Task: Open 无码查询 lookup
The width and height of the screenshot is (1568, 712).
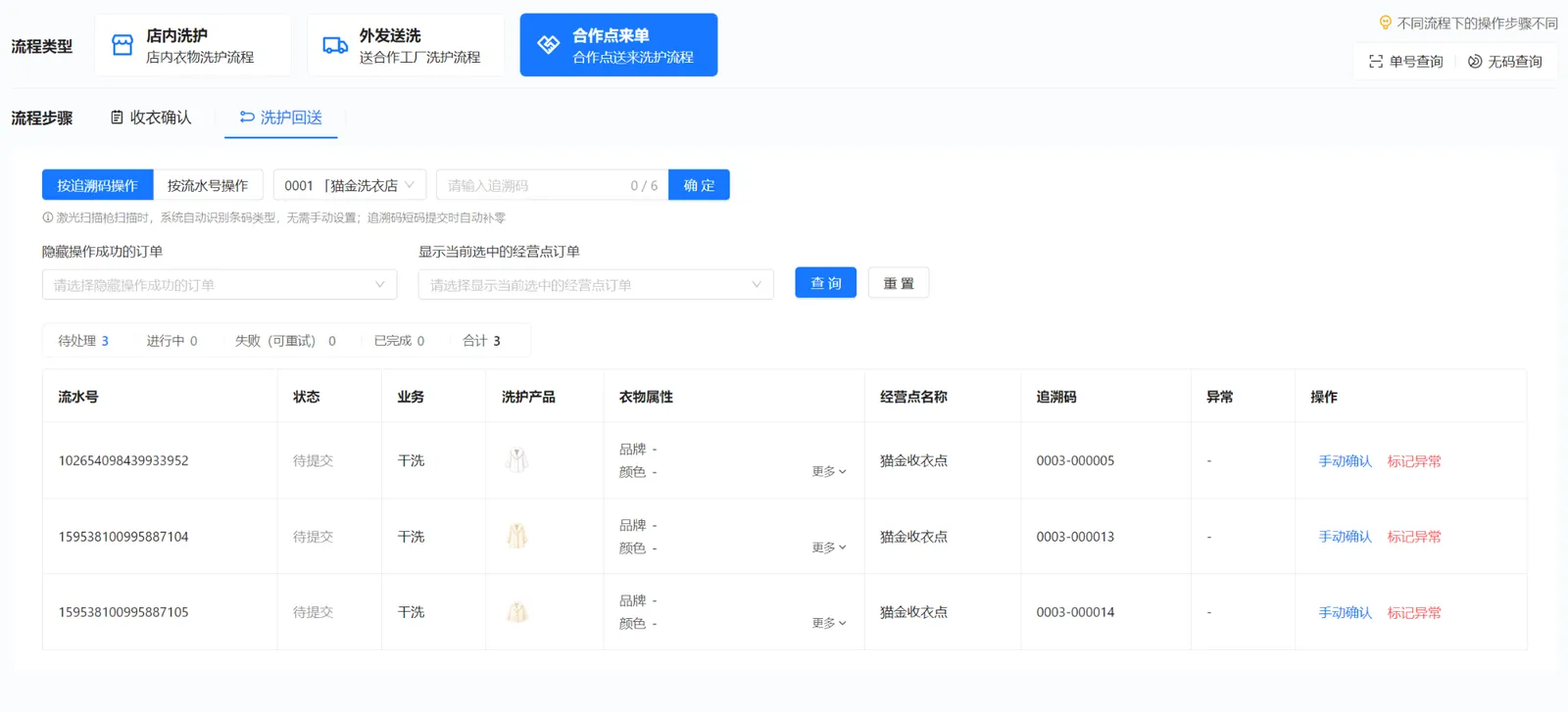Action: [1505, 62]
